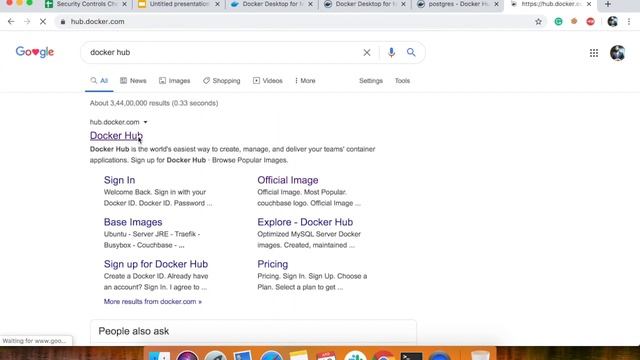
Task: Open the Docker Hub result title
Action: pyautogui.click(x=116, y=136)
